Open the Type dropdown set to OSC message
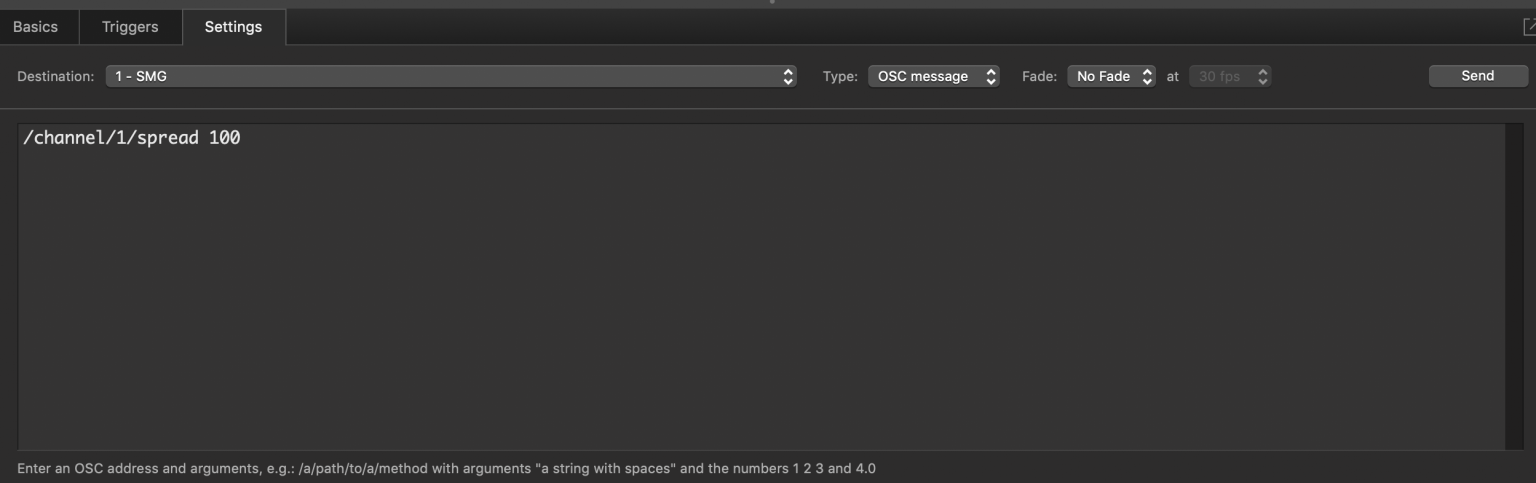This screenshot has height=483, width=1536. pyautogui.click(x=933, y=76)
